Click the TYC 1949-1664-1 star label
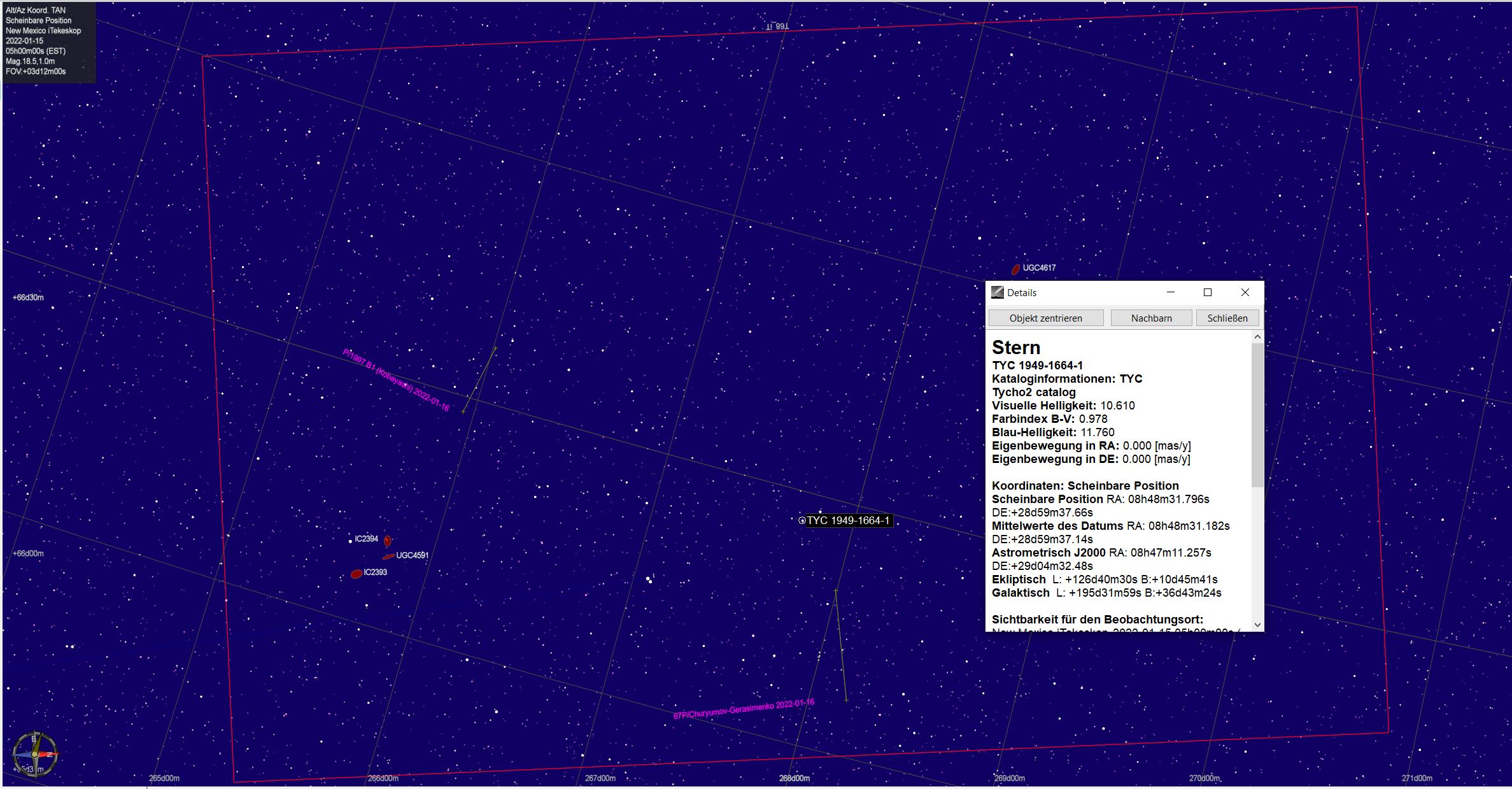 click(x=849, y=520)
